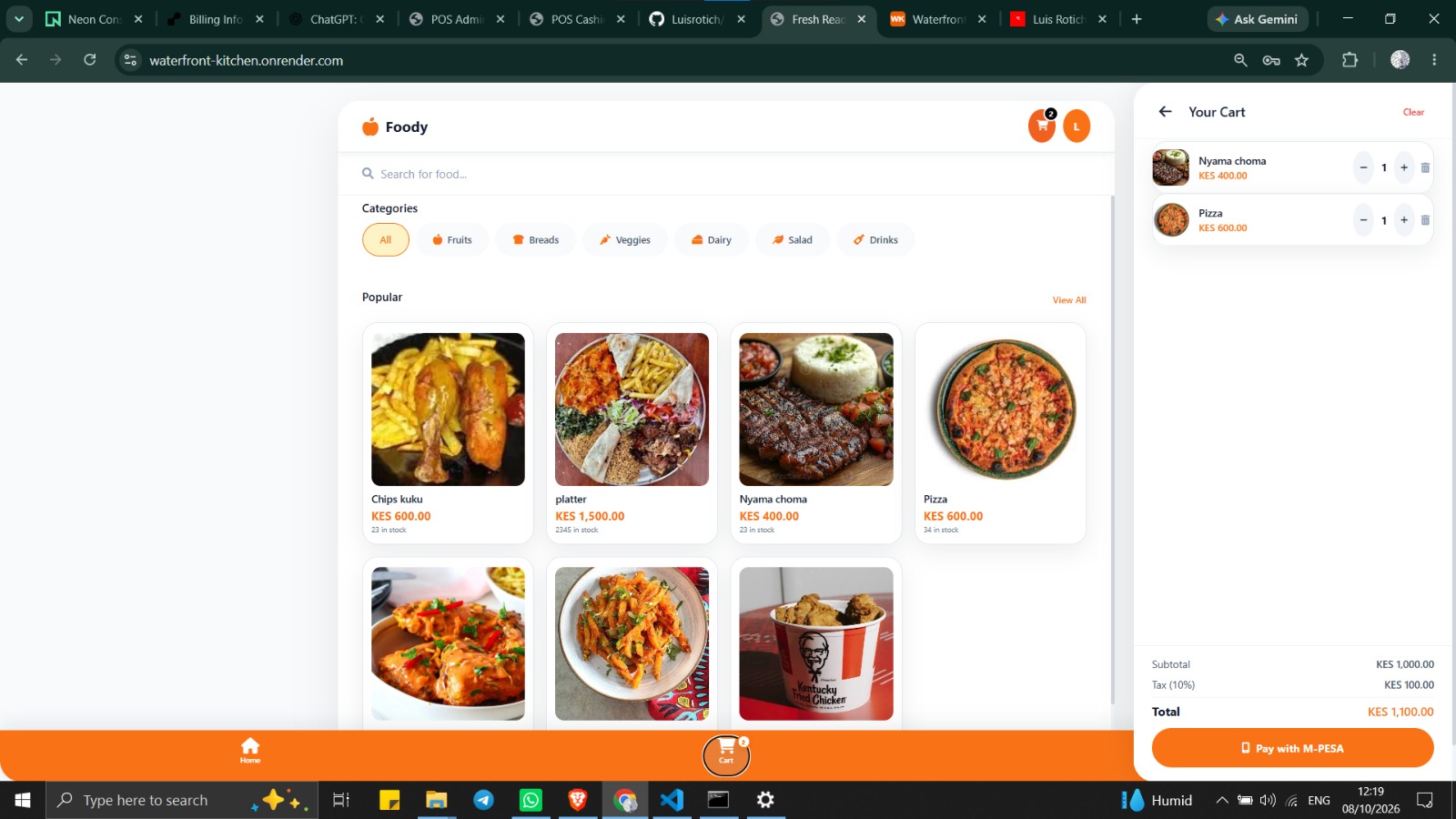Pay with M-PESA button
This screenshot has width=1456, height=819.
(1292, 748)
